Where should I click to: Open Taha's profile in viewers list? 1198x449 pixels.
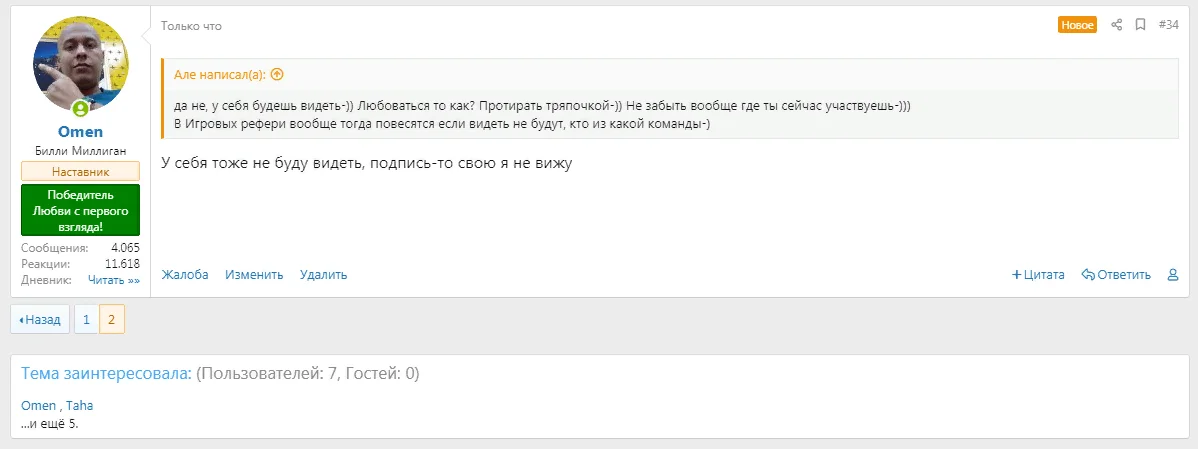point(80,406)
